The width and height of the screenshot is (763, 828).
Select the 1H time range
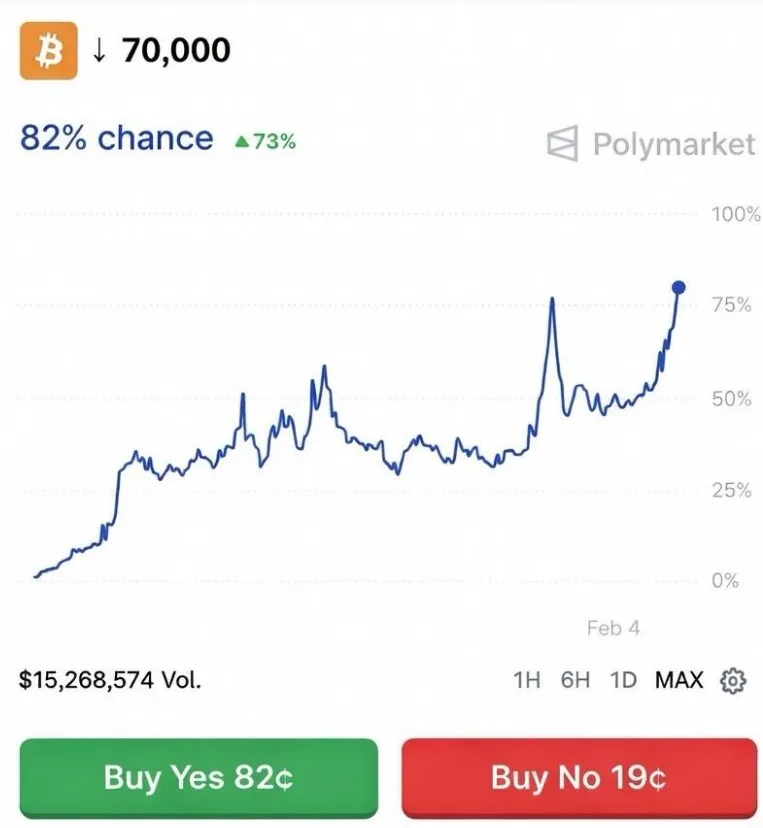[526, 681]
